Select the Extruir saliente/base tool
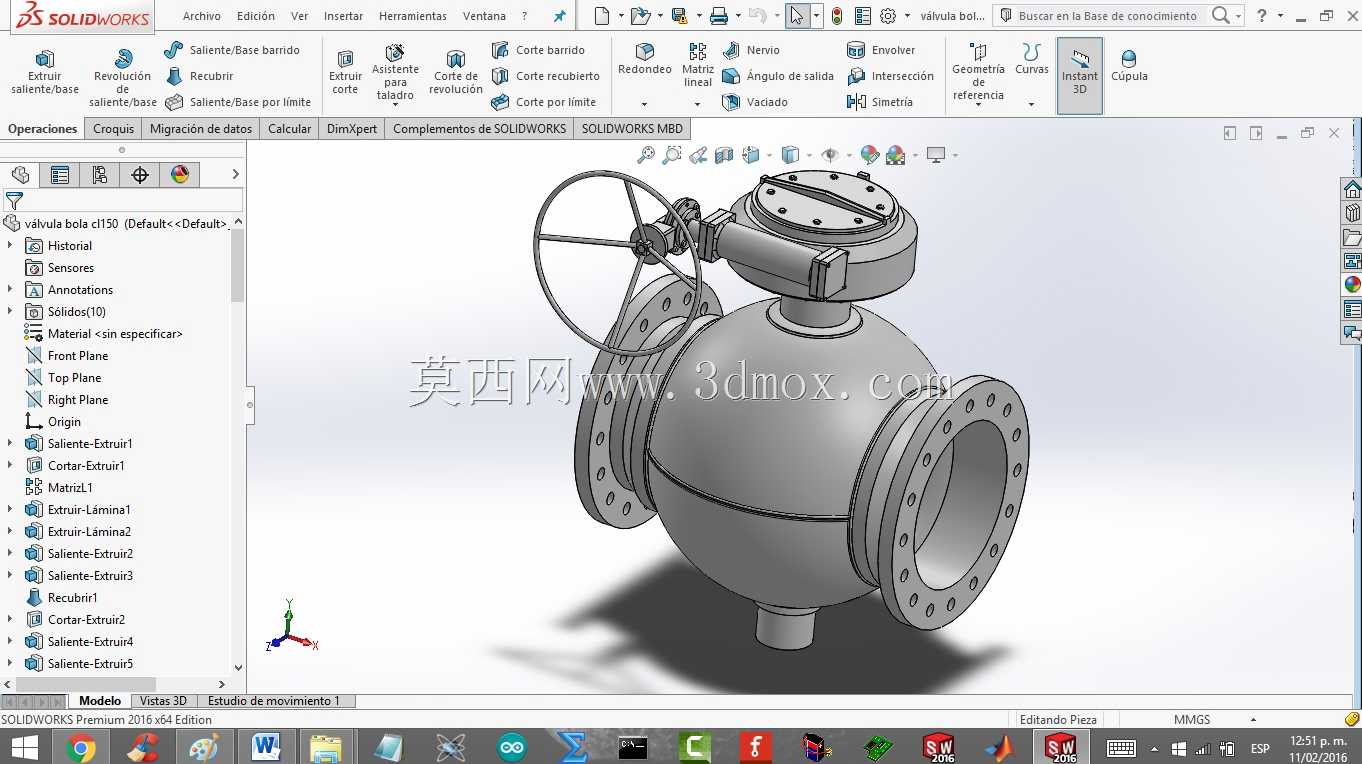The width and height of the screenshot is (1362, 764). [x=45, y=72]
